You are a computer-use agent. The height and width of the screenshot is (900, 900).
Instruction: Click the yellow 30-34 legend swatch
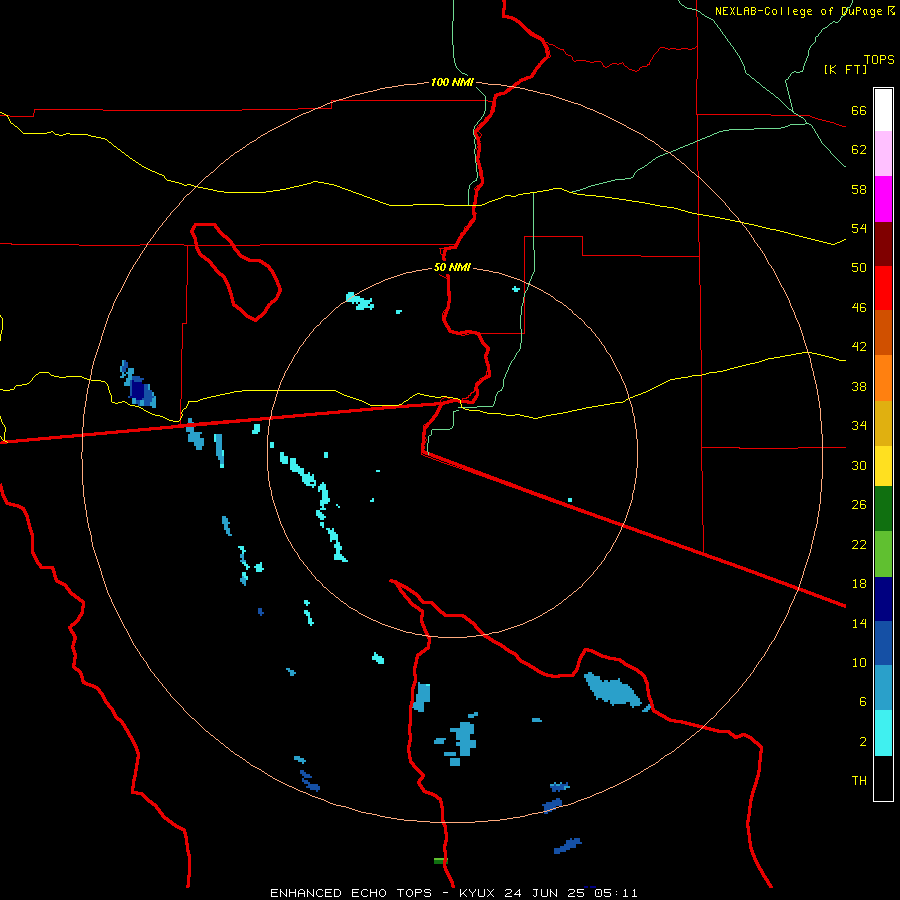coord(883,466)
